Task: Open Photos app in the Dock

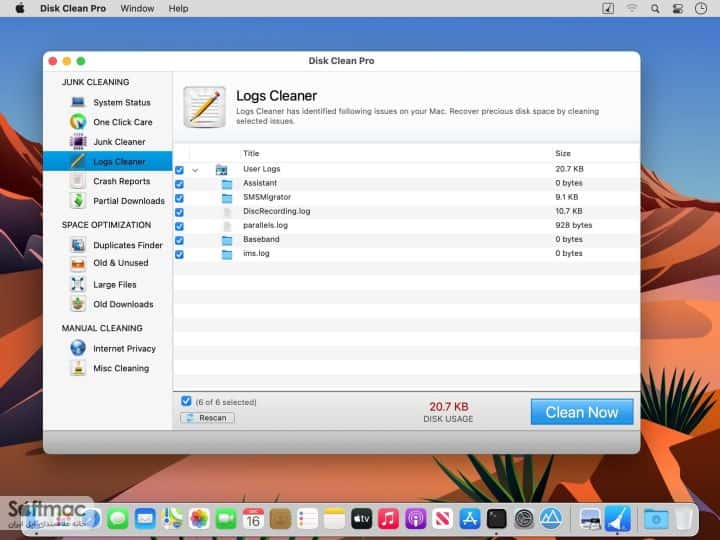Action: pyautogui.click(x=199, y=519)
